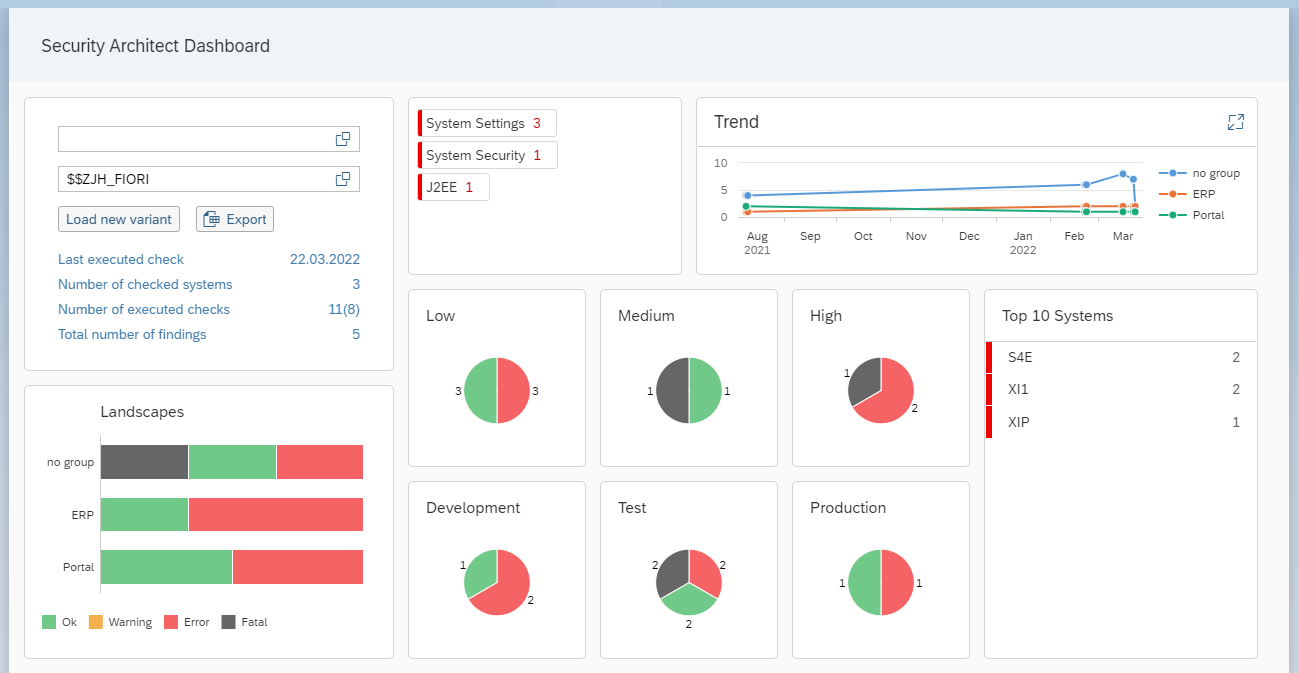Click the Fatal legend color square
The width and height of the screenshot is (1299, 673).
(x=228, y=622)
